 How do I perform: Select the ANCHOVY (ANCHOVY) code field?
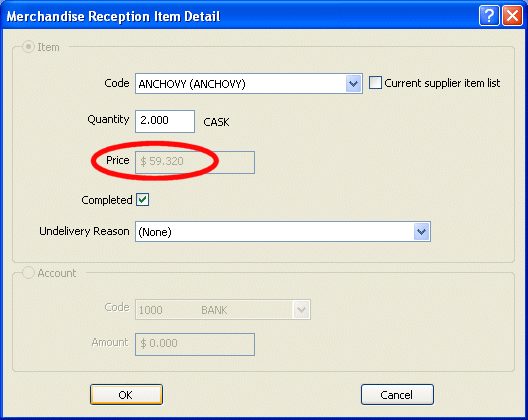[x=249, y=84]
